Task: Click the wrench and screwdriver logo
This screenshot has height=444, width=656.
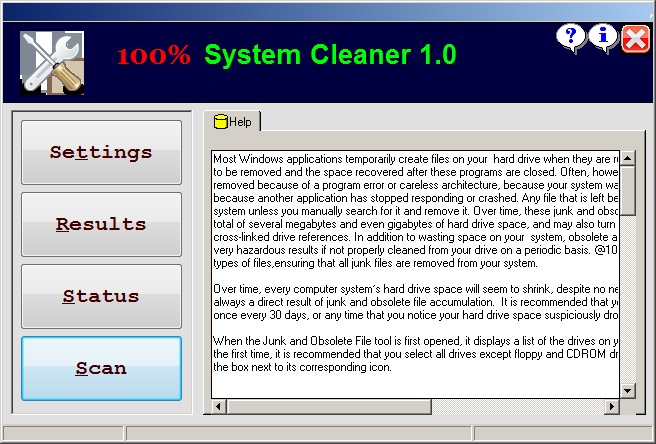Action: click(52, 63)
